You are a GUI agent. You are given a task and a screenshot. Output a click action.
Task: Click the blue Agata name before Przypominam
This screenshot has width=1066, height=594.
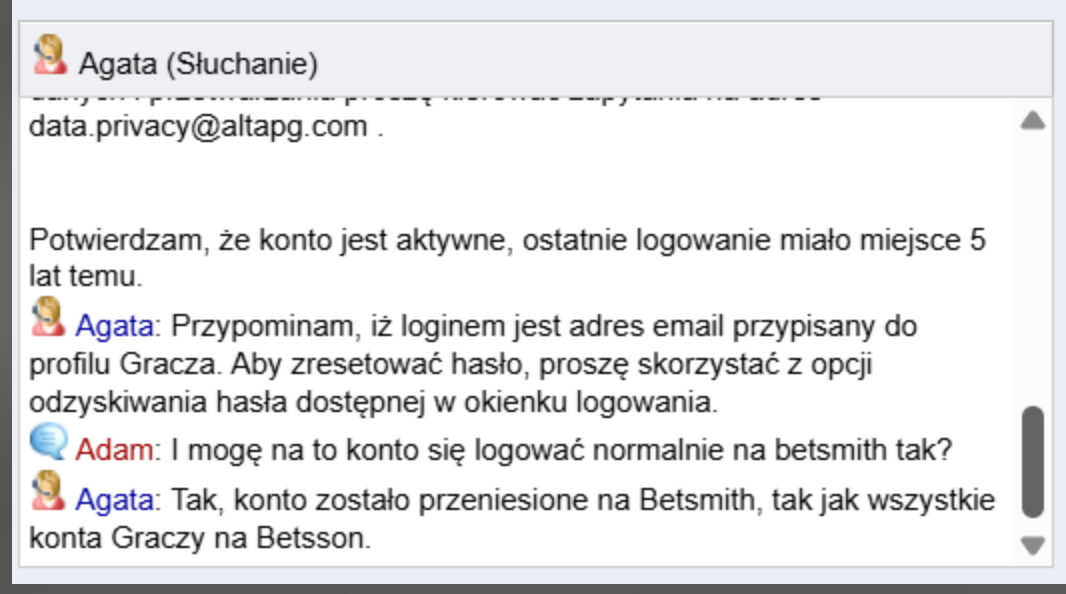[114, 326]
